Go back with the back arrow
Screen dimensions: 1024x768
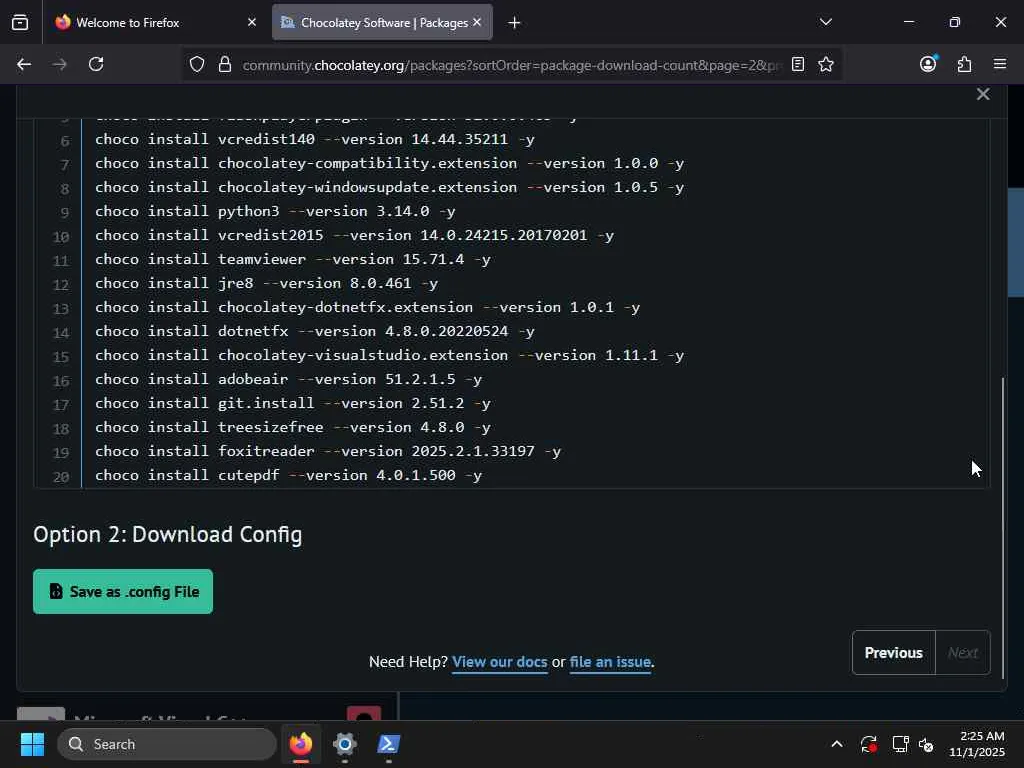(x=24, y=64)
